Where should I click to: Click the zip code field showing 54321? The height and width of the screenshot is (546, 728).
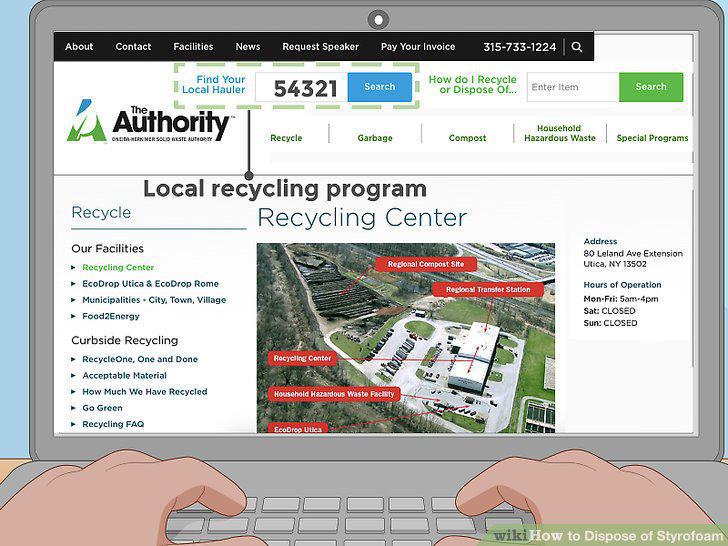coord(301,87)
